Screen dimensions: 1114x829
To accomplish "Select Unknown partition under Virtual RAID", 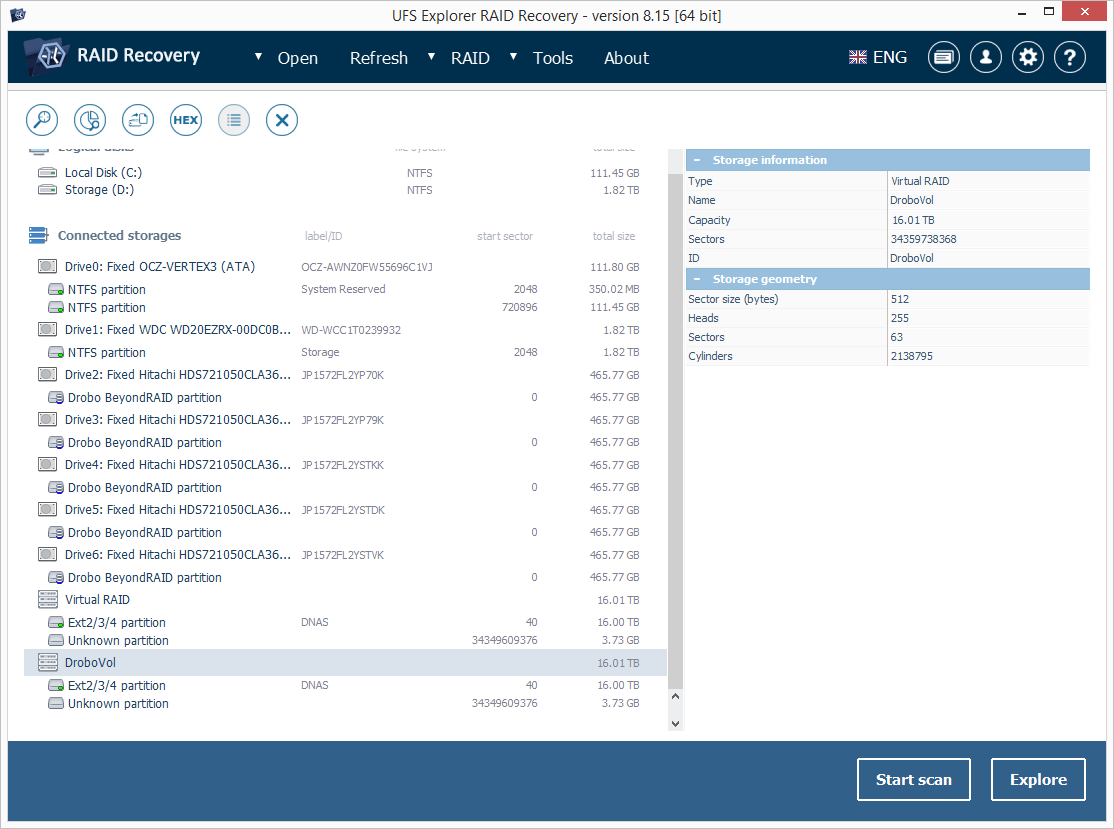I will (x=345, y=641).
